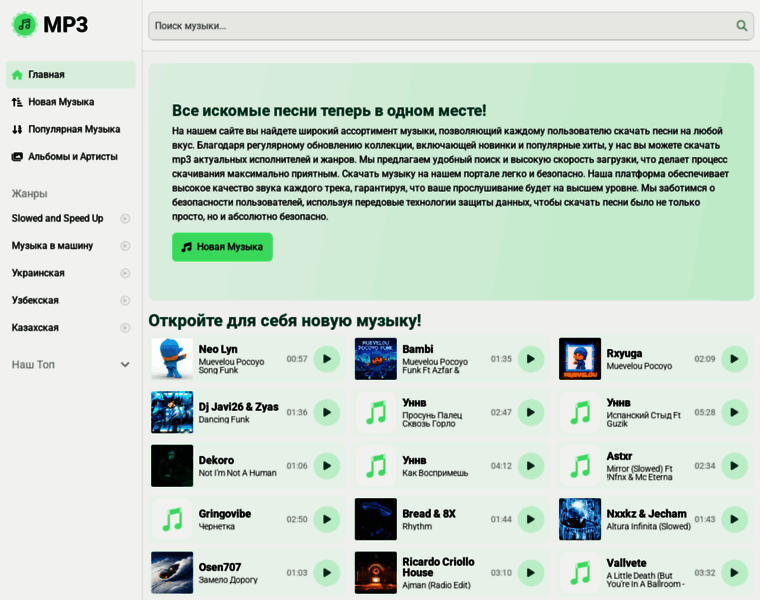Image resolution: width=760 pixels, height=600 pixels.
Task: Play Dekoro Not I'm Not A Human
Action: 327,465
